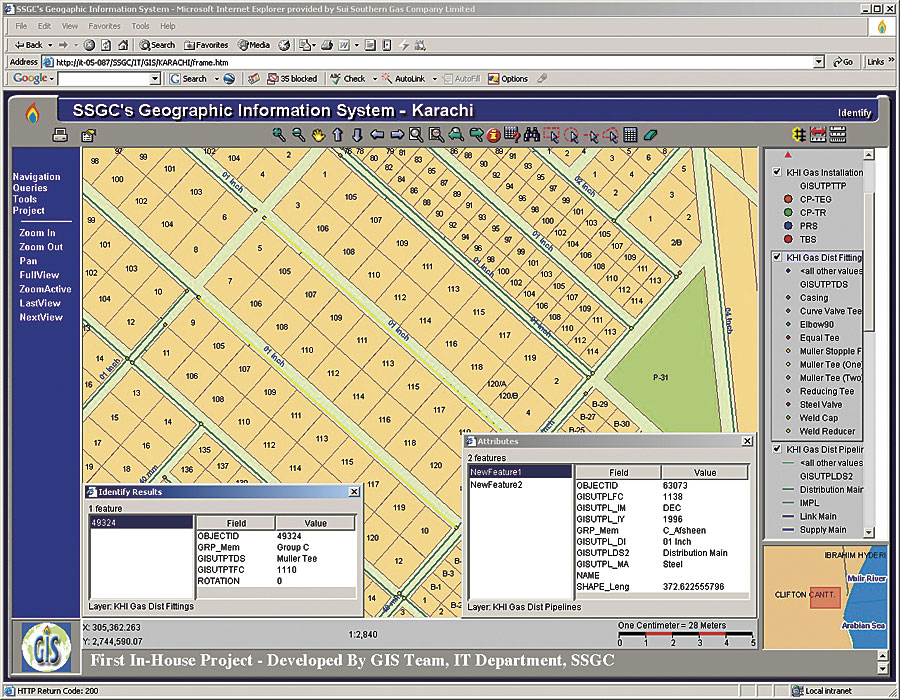Viewport: 900px width, 700px height.
Task: Open the address bar dropdown arrow
Action: [x=819, y=62]
